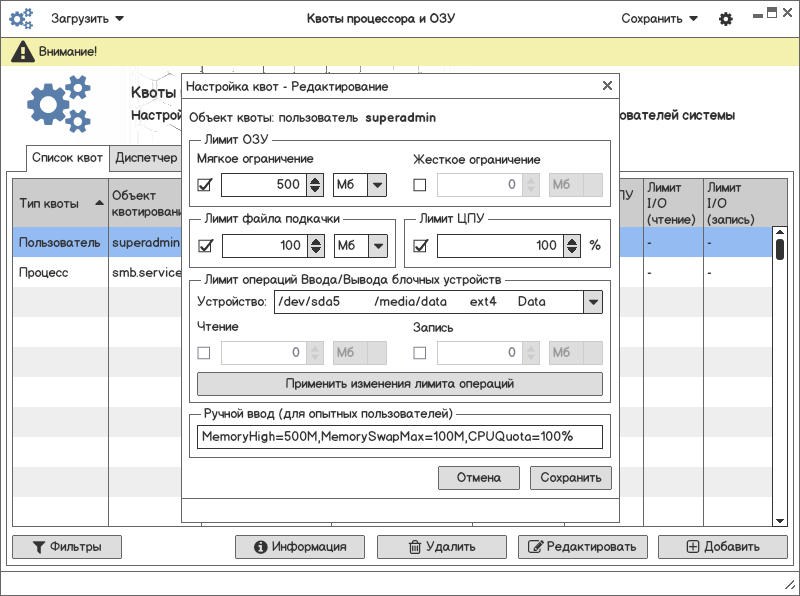Uncheck the soft RAM limit checkbox
The width and height of the screenshot is (800, 596).
click(x=205, y=185)
